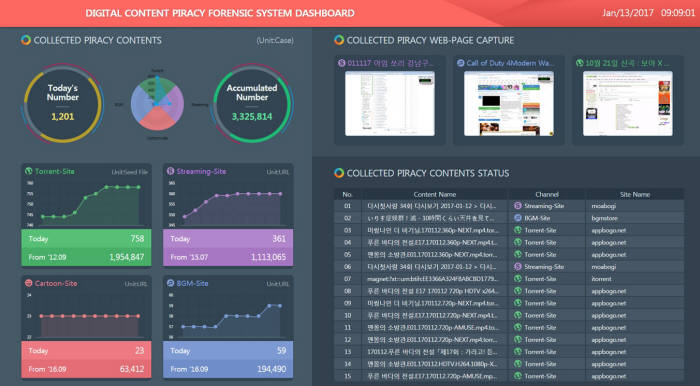Open the 011117 web-page capture thumbnail
The width and height of the screenshot is (700, 386).
point(390,104)
